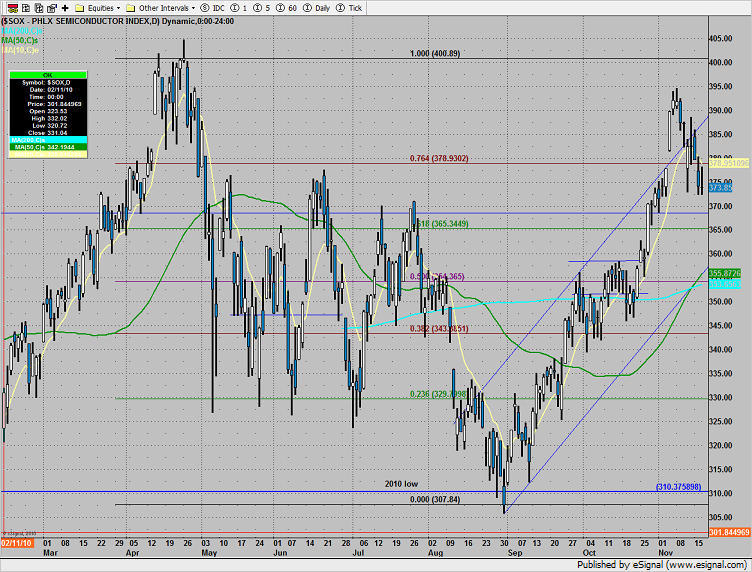Click the 0.382 Fibonacci level label
Image resolution: width=752 pixels, height=572 pixels.
coord(439,328)
